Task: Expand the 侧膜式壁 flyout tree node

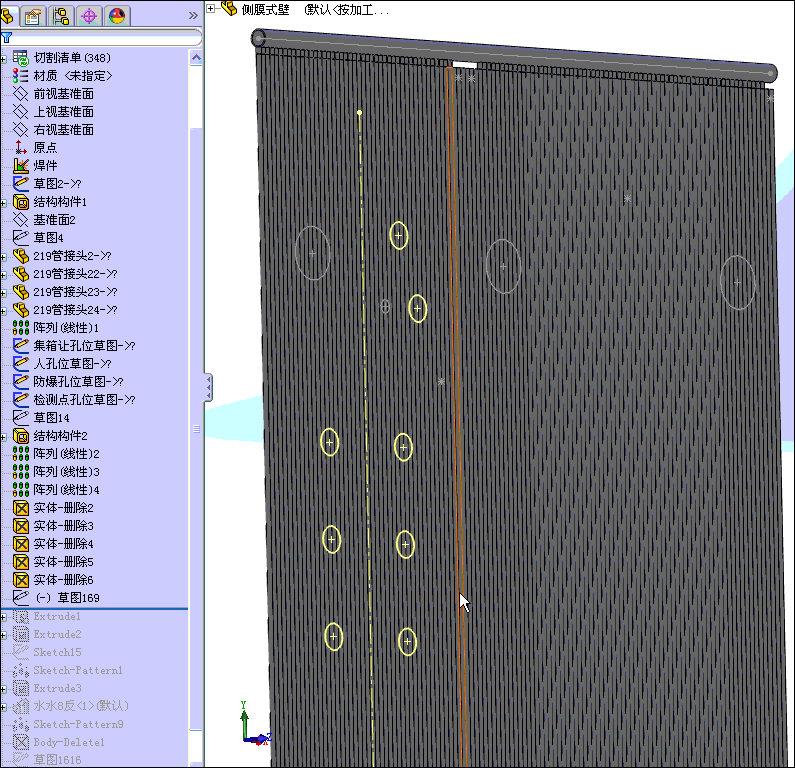Action: point(210,8)
